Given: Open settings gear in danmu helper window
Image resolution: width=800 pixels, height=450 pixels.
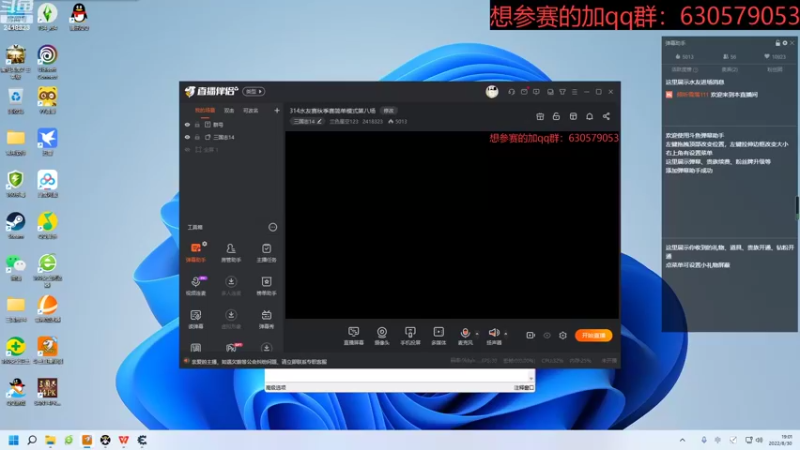Looking at the screenshot, I should (785, 43).
